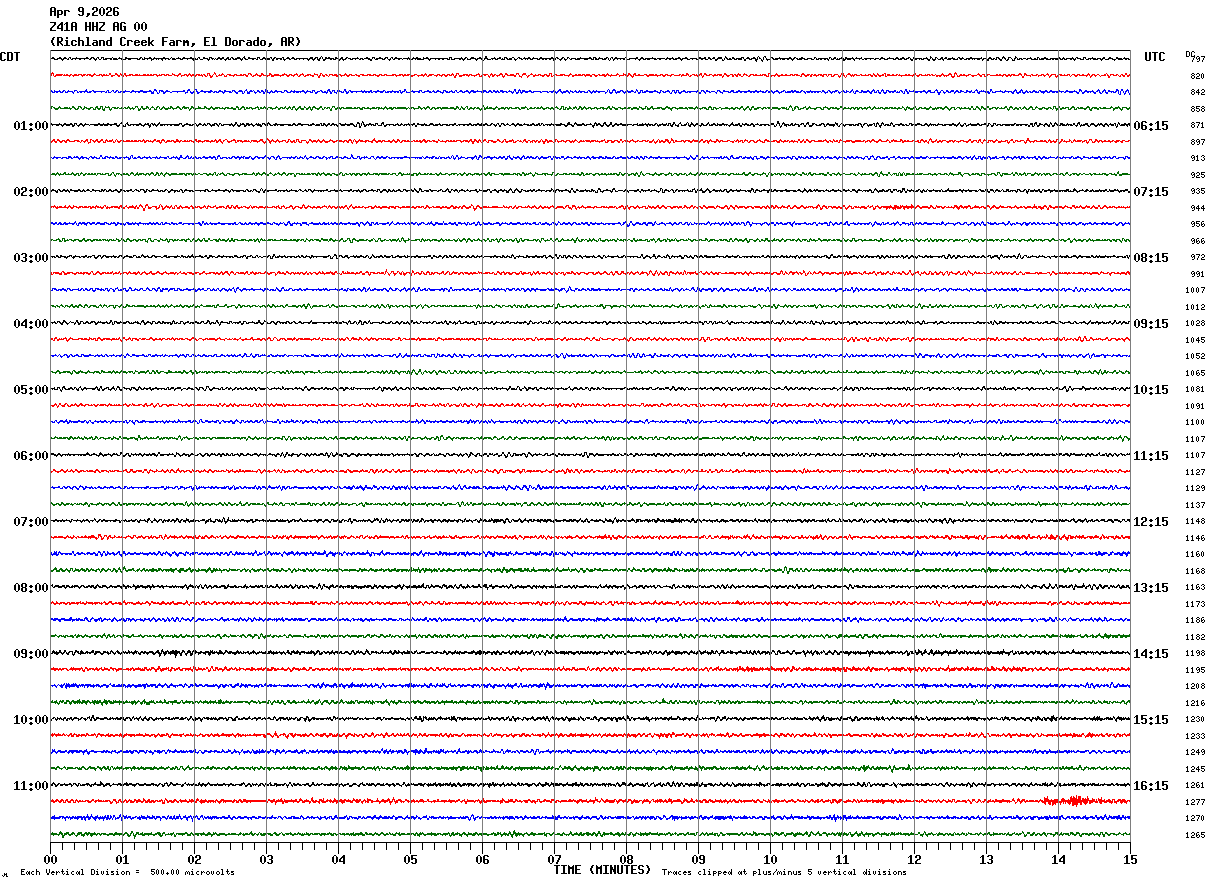Viewport: 1210px width, 886px height.
Task: Click the 16:15 UTC time label
Action: (1150, 786)
